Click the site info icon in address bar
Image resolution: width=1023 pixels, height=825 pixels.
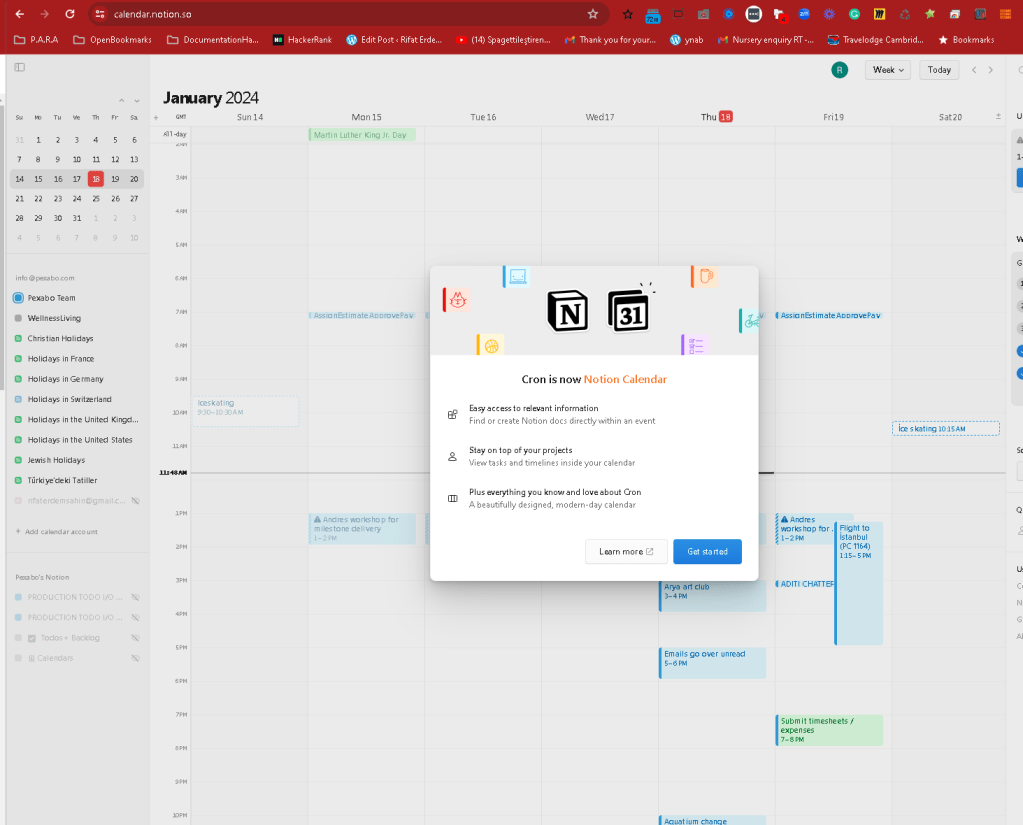click(99, 14)
